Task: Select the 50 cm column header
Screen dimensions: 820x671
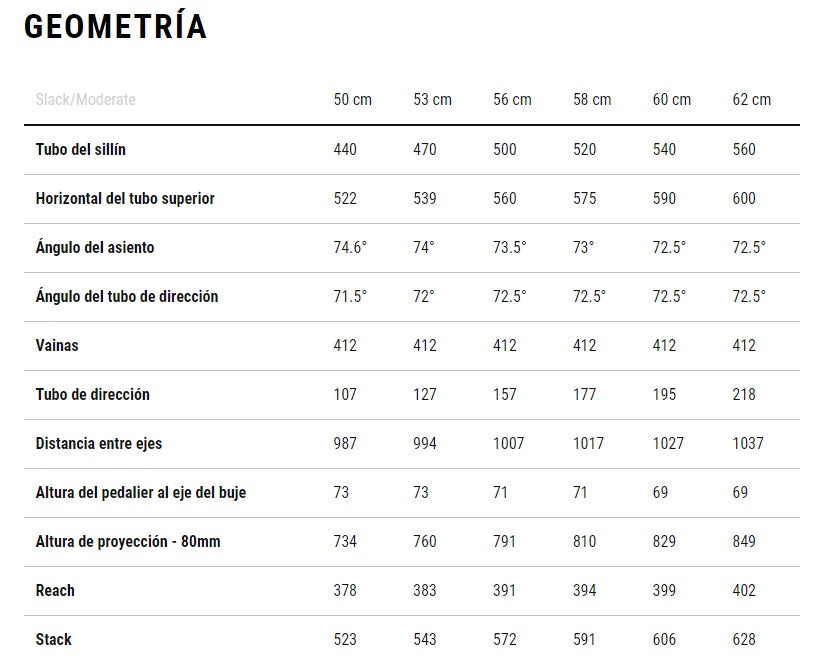Action: click(352, 99)
